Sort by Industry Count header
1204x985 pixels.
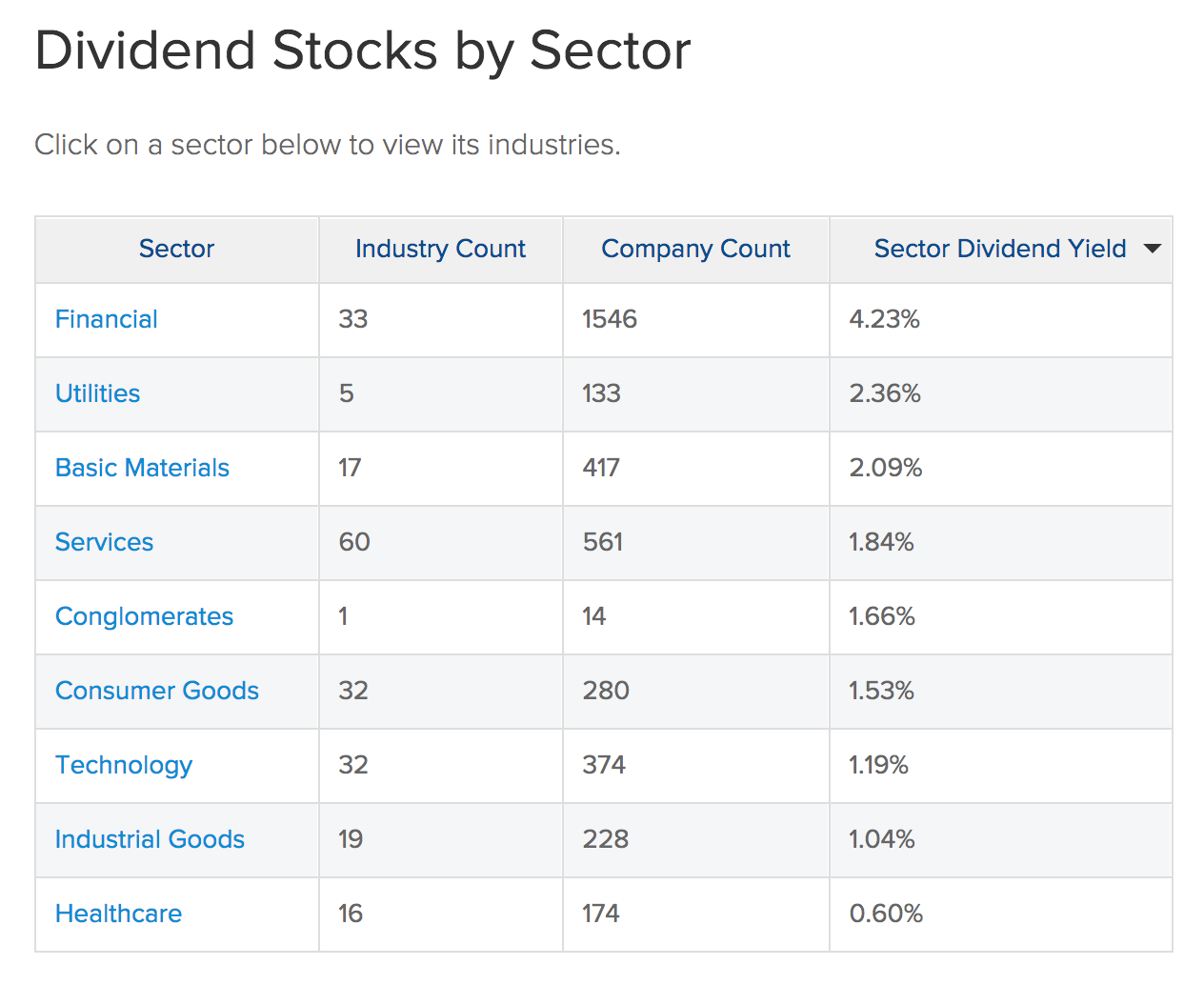coord(440,249)
